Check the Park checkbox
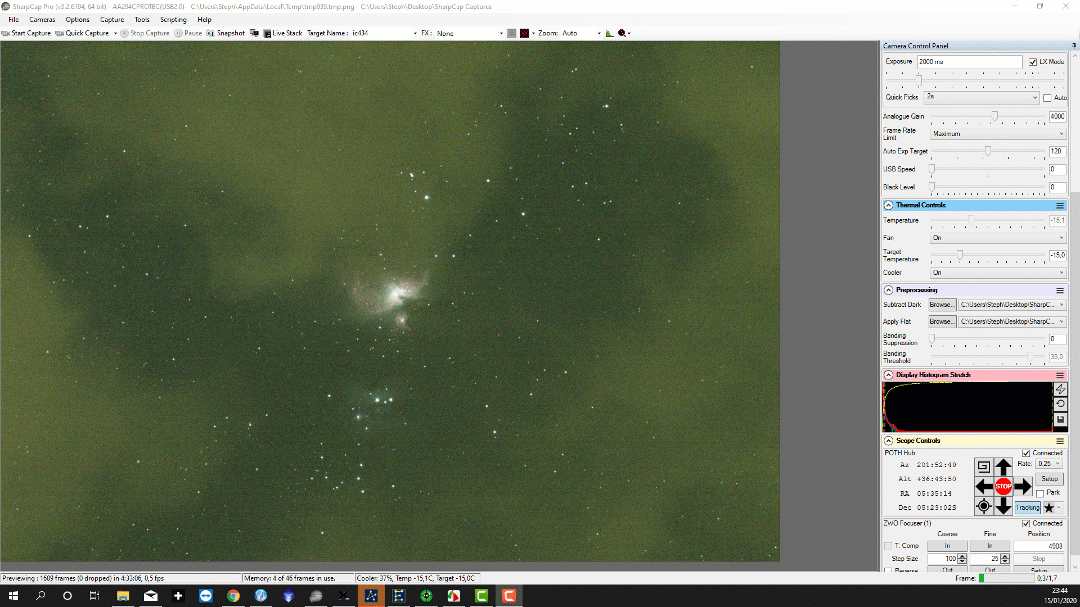 pos(1040,493)
